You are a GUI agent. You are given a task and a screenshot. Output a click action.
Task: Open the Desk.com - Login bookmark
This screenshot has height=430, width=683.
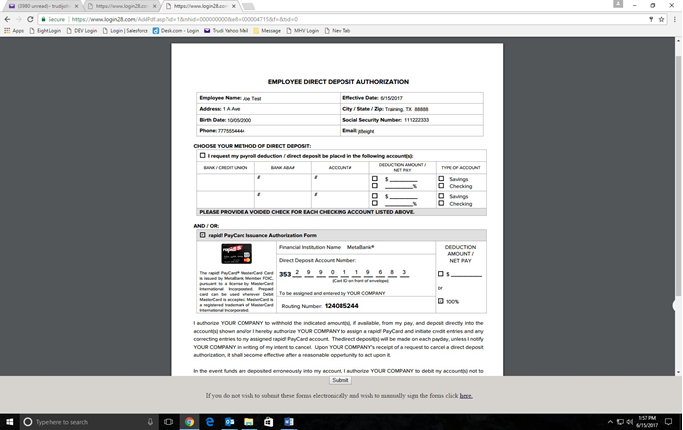pos(176,30)
